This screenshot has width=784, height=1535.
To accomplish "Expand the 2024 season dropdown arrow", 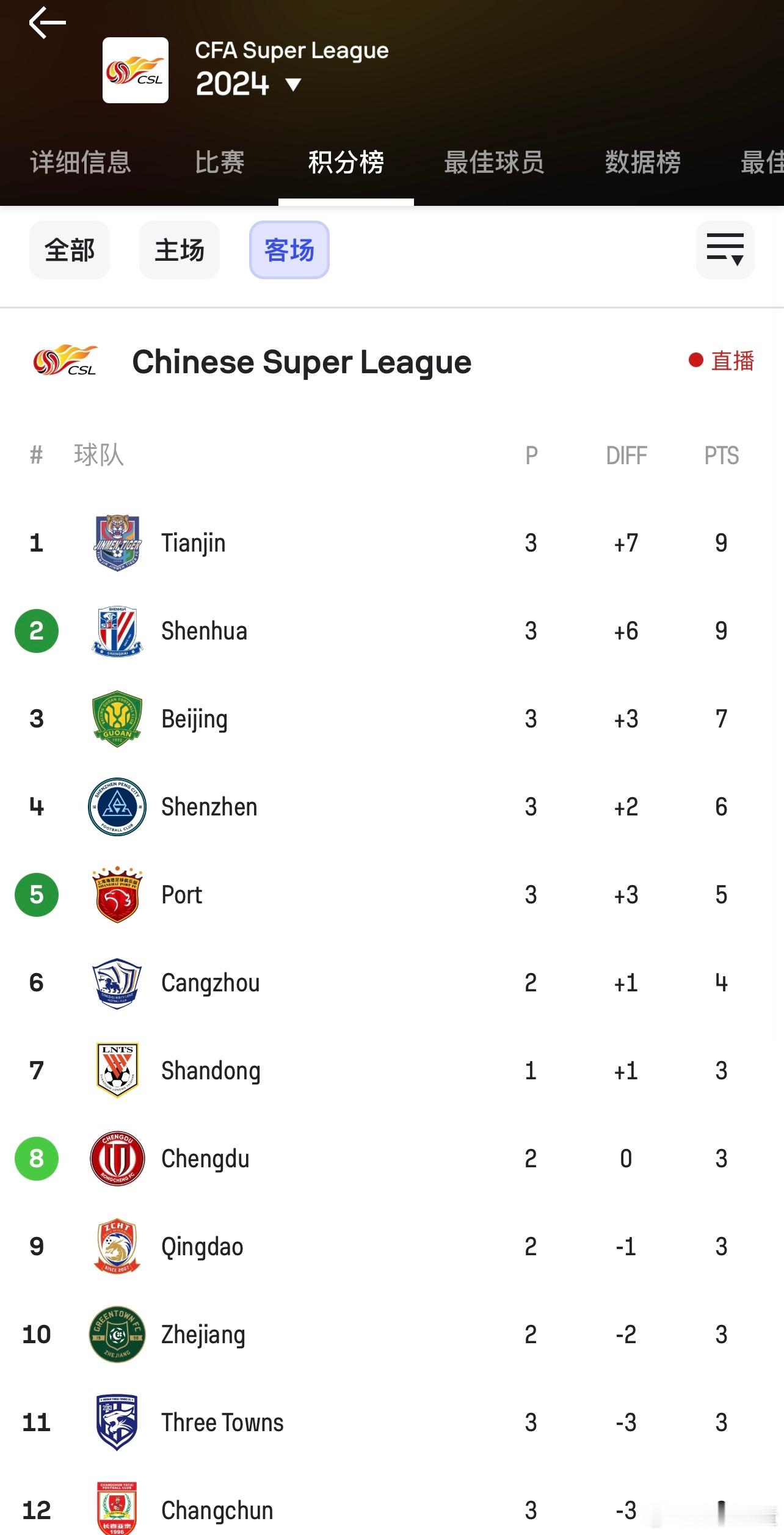I will tap(294, 84).
